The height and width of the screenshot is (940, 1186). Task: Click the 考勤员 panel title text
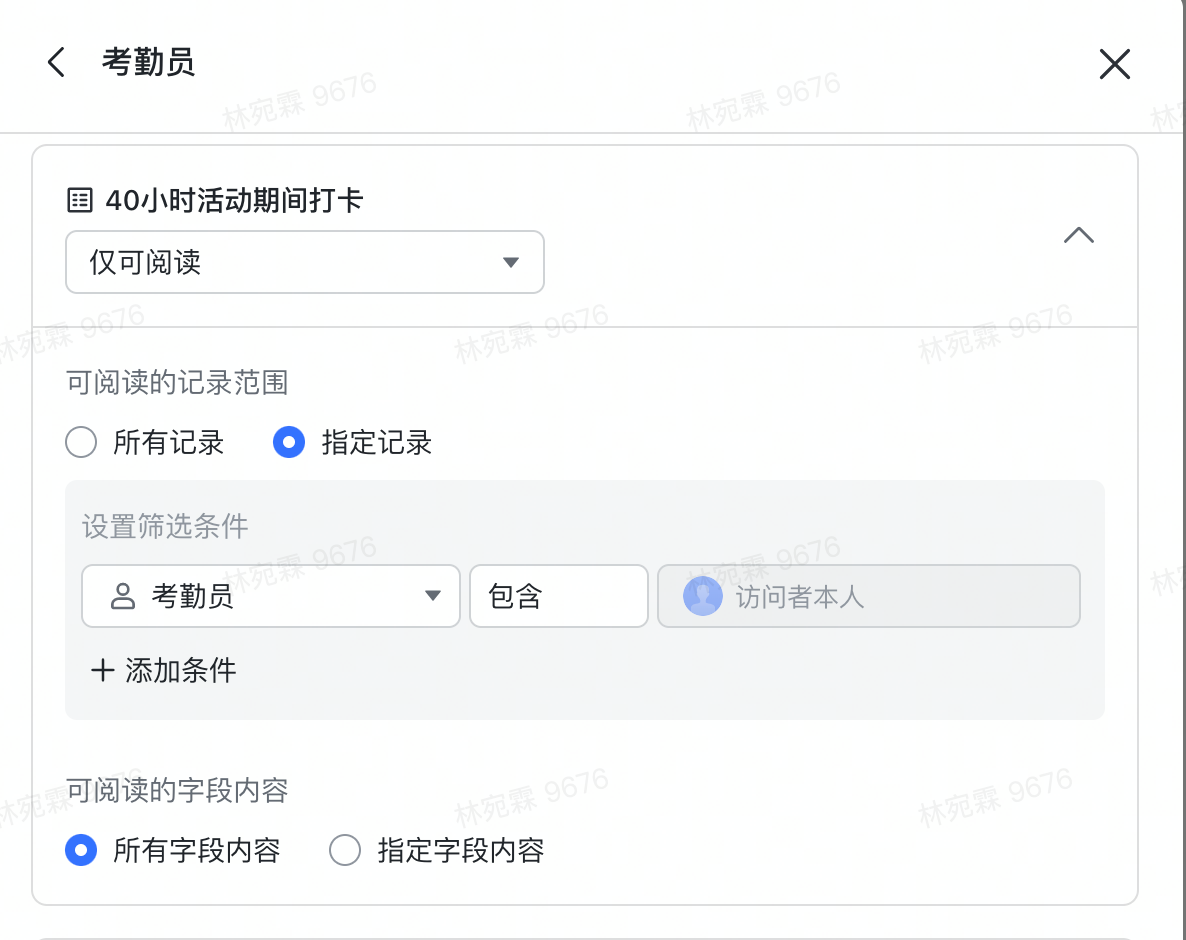148,62
